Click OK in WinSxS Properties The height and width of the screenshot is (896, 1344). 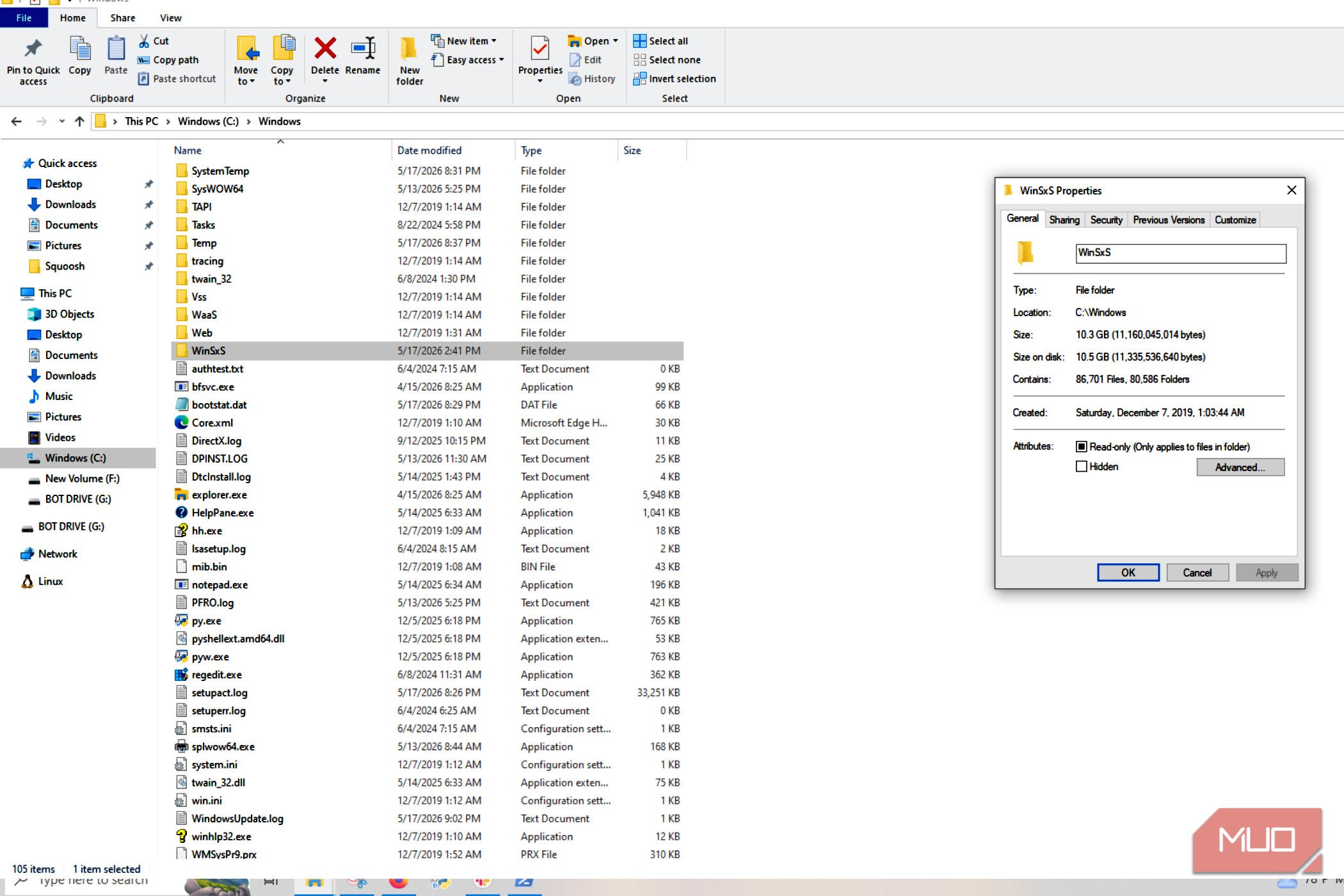pyautogui.click(x=1128, y=573)
